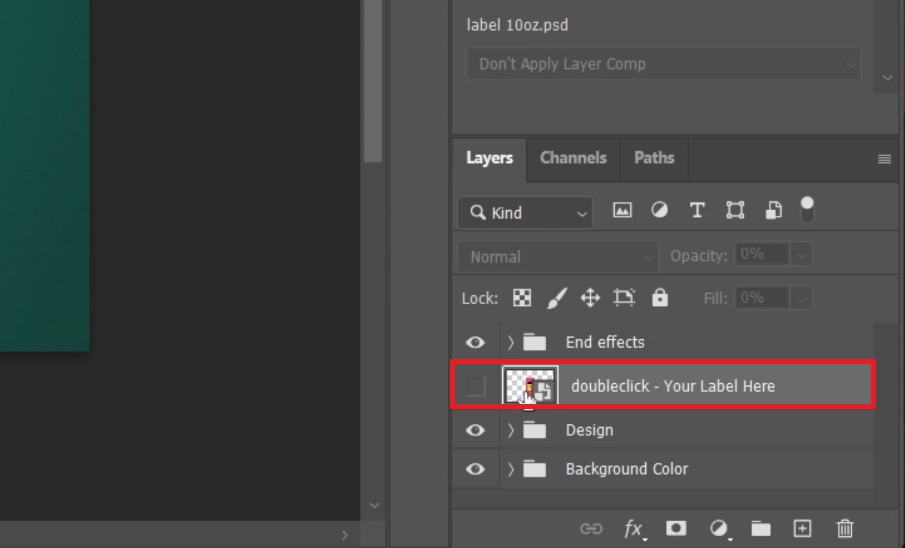Open the Opacity slider dropdown arrow
The height and width of the screenshot is (548, 905).
[802, 255]
